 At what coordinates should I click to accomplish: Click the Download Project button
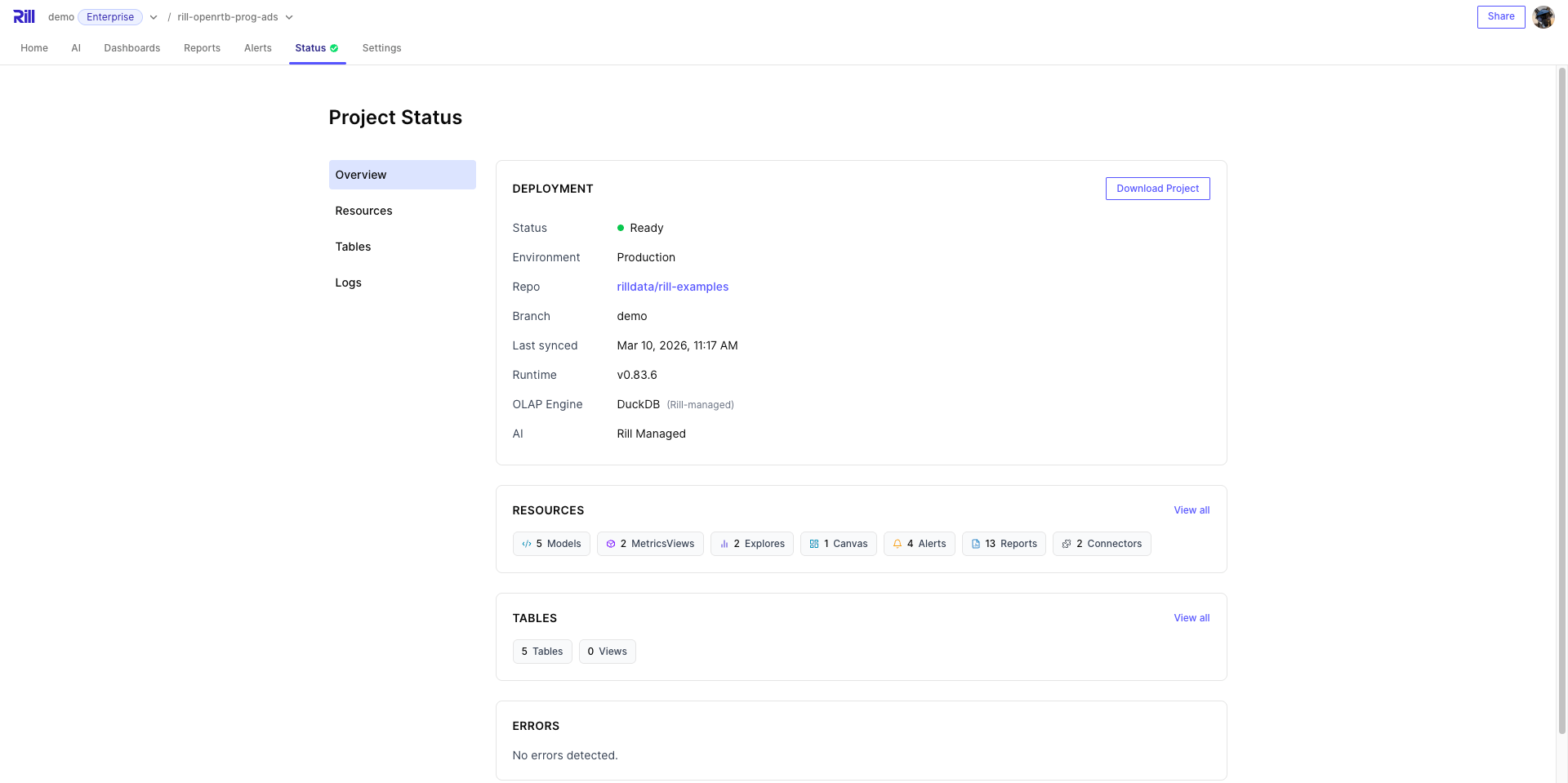1157,189
